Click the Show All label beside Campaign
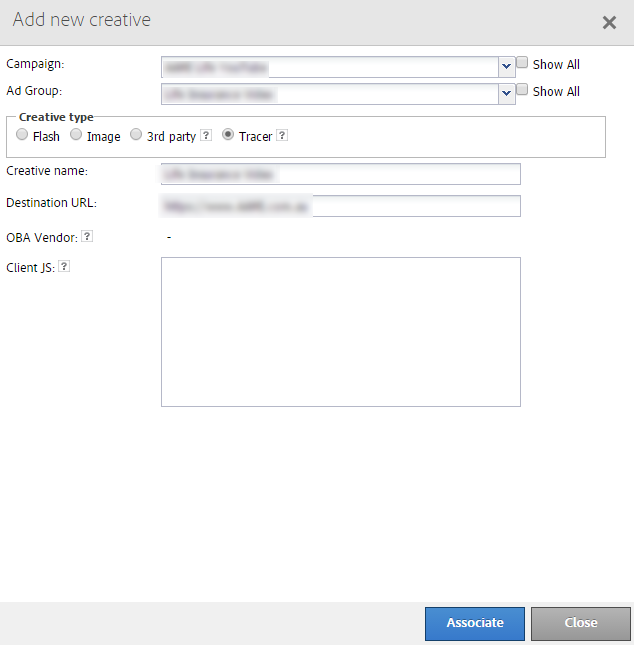The height and width of the screenshot is (645, 634). click(x=556, y=65)
